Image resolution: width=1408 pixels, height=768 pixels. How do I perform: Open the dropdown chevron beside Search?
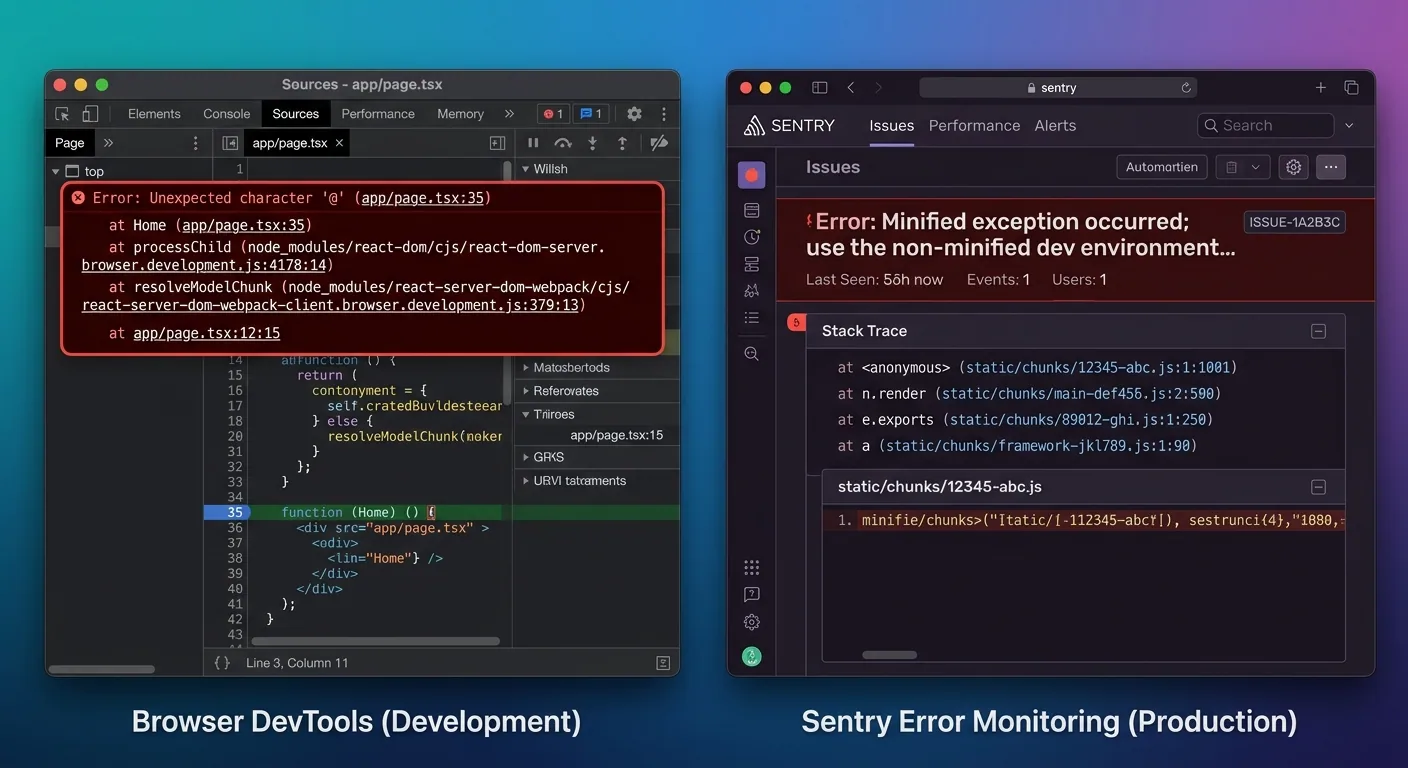click(x=1349, y=125)
